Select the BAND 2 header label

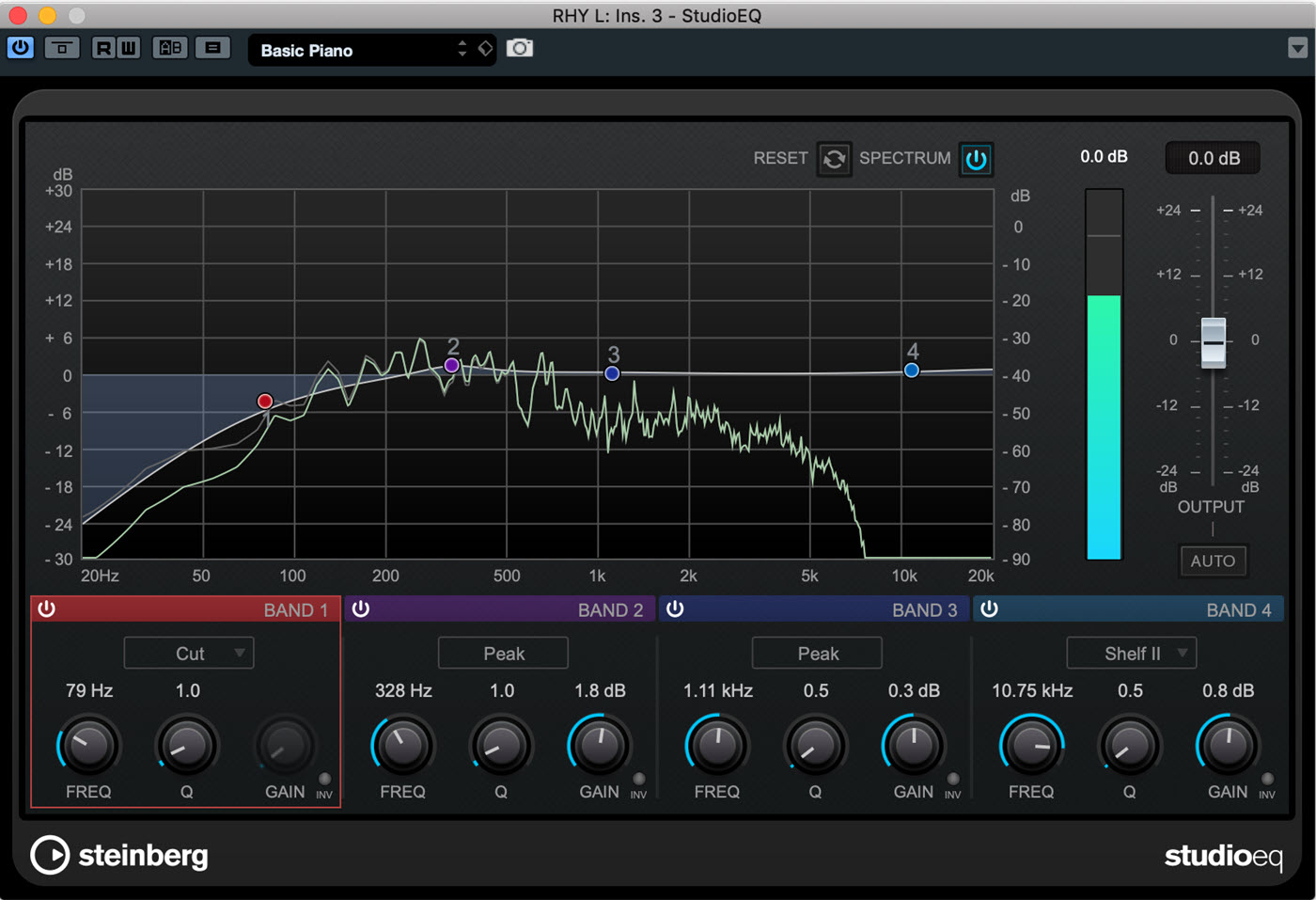point(610,610)
